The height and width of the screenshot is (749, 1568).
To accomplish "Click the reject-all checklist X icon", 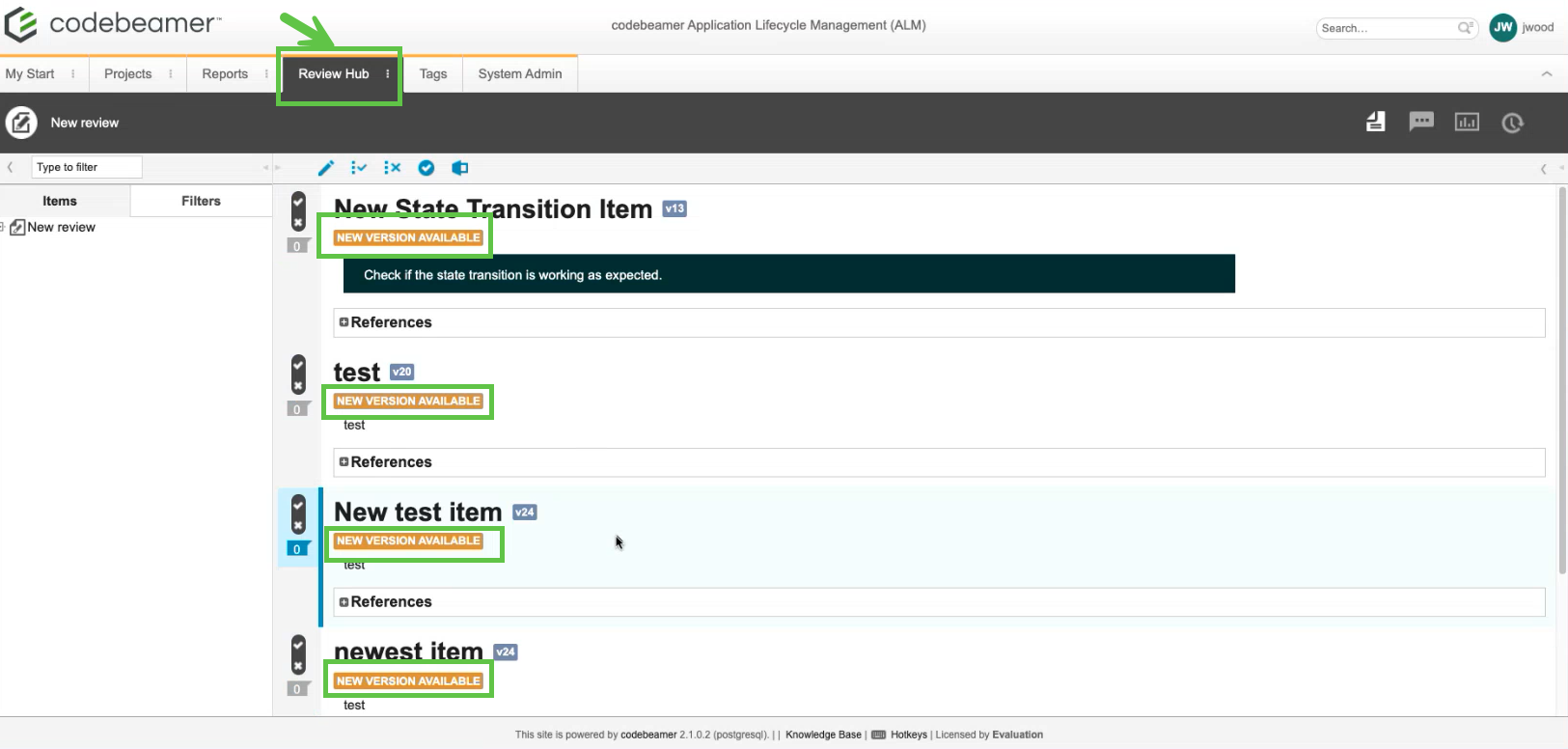I will click(x=392, y=168).
